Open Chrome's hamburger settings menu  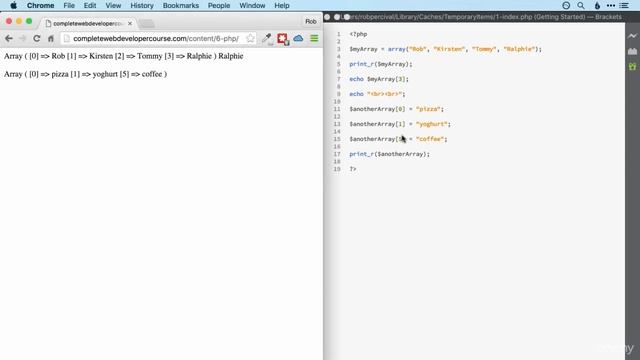click(314, 38)
